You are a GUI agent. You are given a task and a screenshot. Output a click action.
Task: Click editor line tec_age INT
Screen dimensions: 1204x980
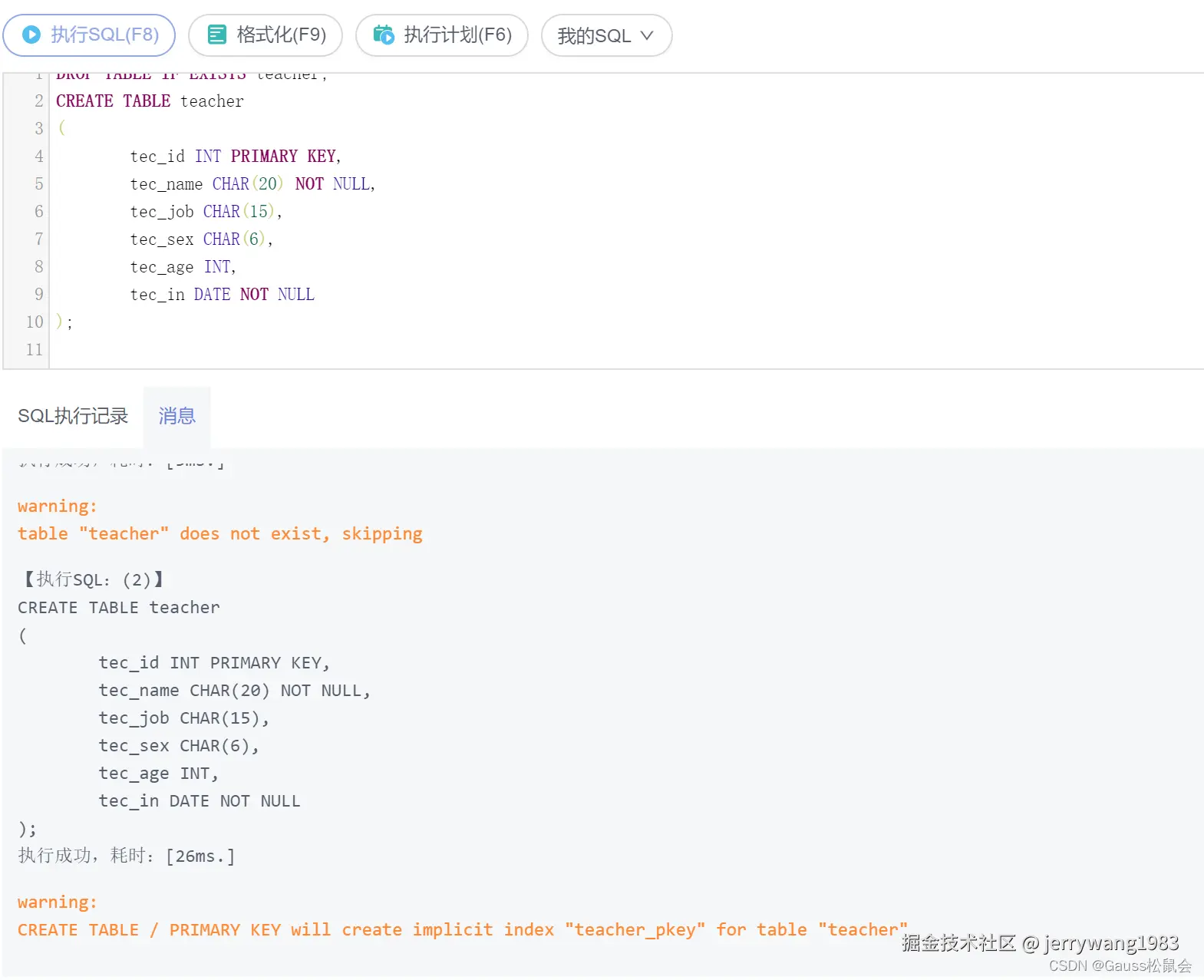(x=183, y=267)
